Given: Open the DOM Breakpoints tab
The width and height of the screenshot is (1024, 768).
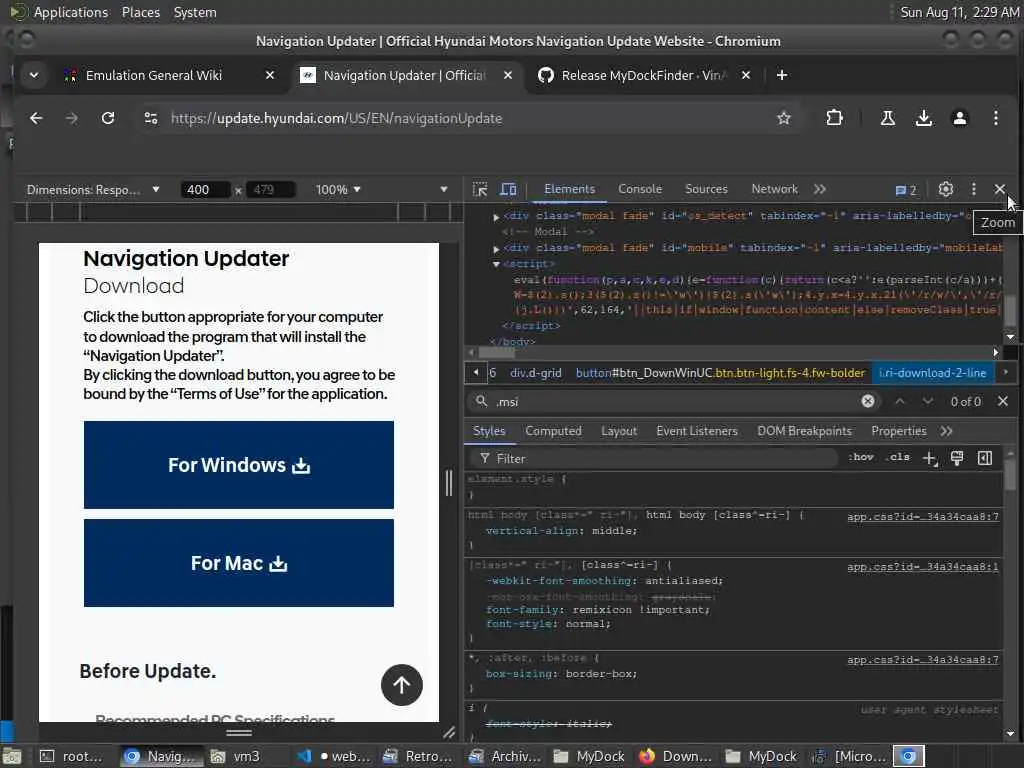Looking at the screenshot, I should pyautogui.click(x=805, y=431).
